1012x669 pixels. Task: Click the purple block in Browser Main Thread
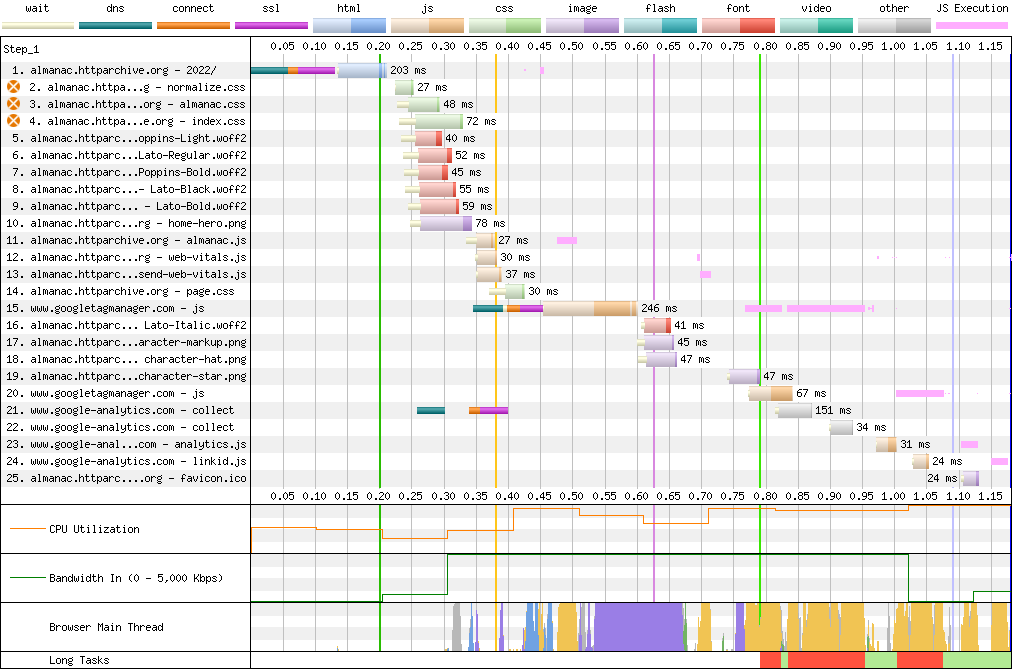pos(637,627)
